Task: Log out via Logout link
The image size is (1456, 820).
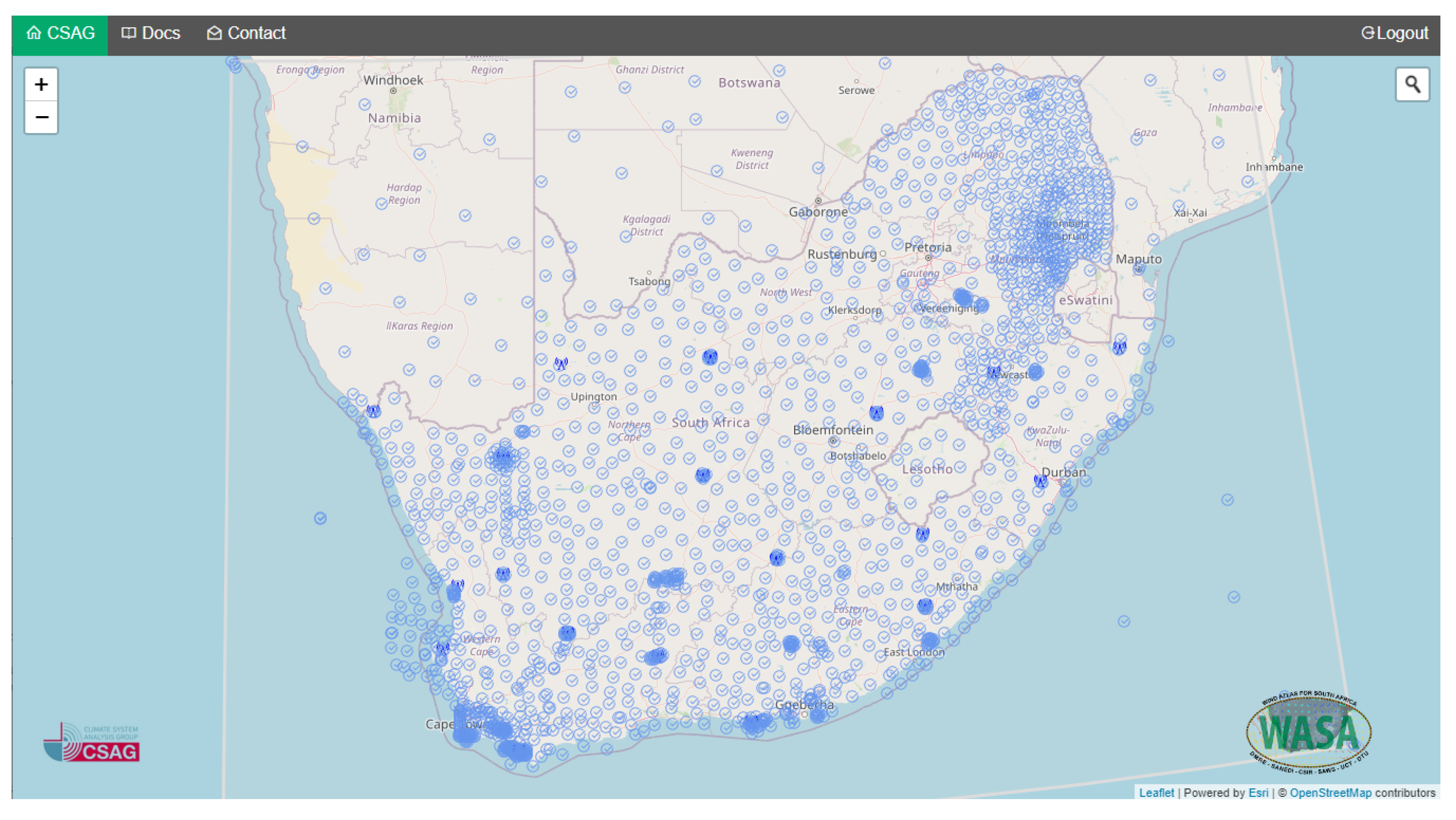Action: (x=1395, y=33)
